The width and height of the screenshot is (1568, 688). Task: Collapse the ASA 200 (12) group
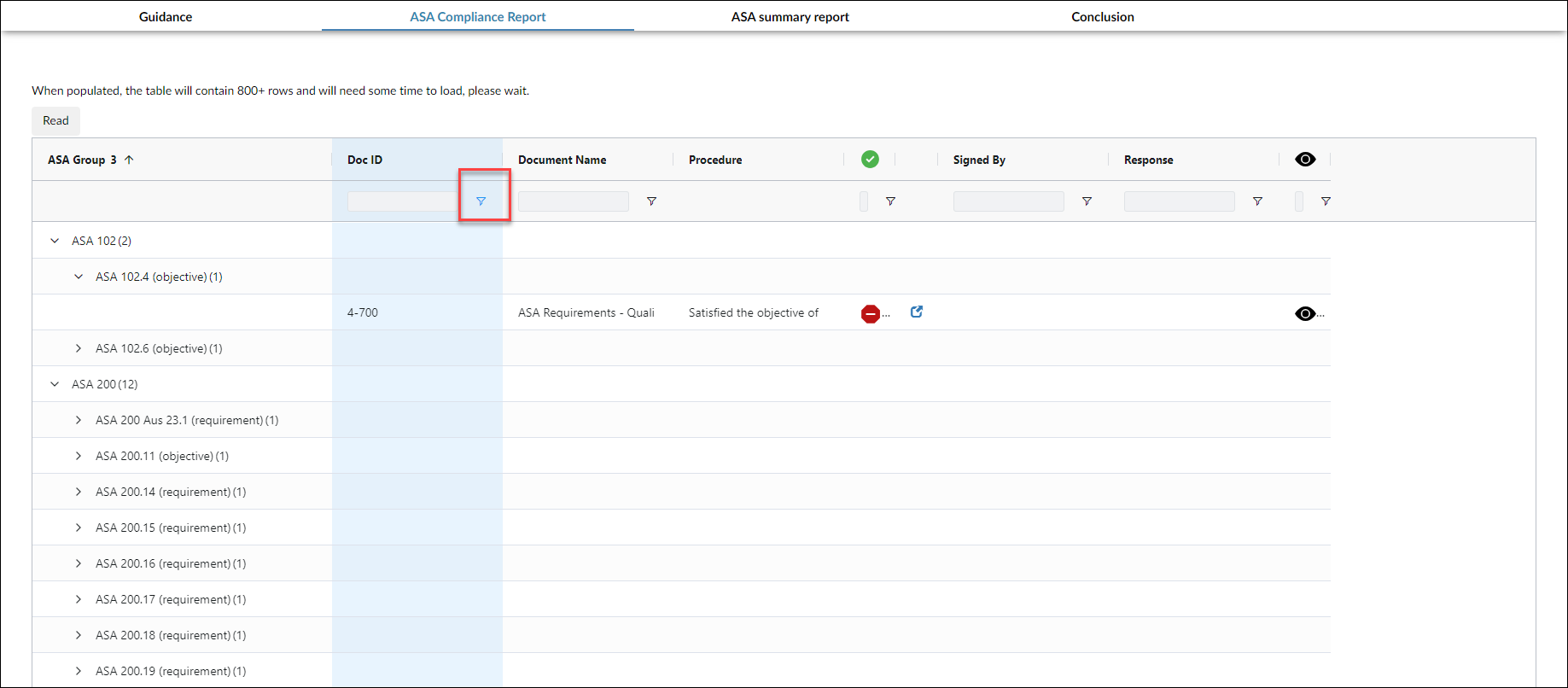(55, 384)
